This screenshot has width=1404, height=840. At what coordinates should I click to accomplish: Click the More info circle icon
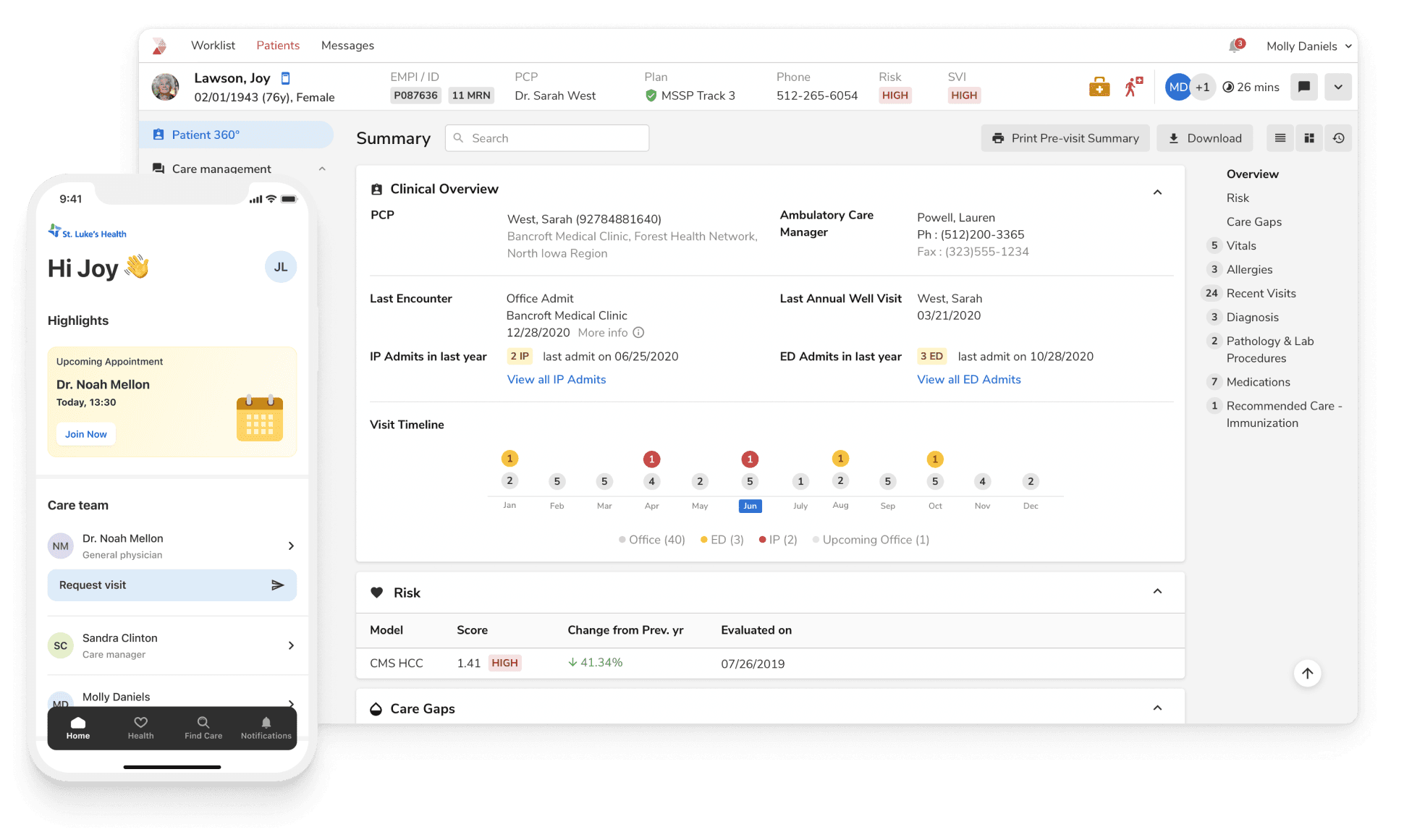pyautogui.click(x=638, y=333)
